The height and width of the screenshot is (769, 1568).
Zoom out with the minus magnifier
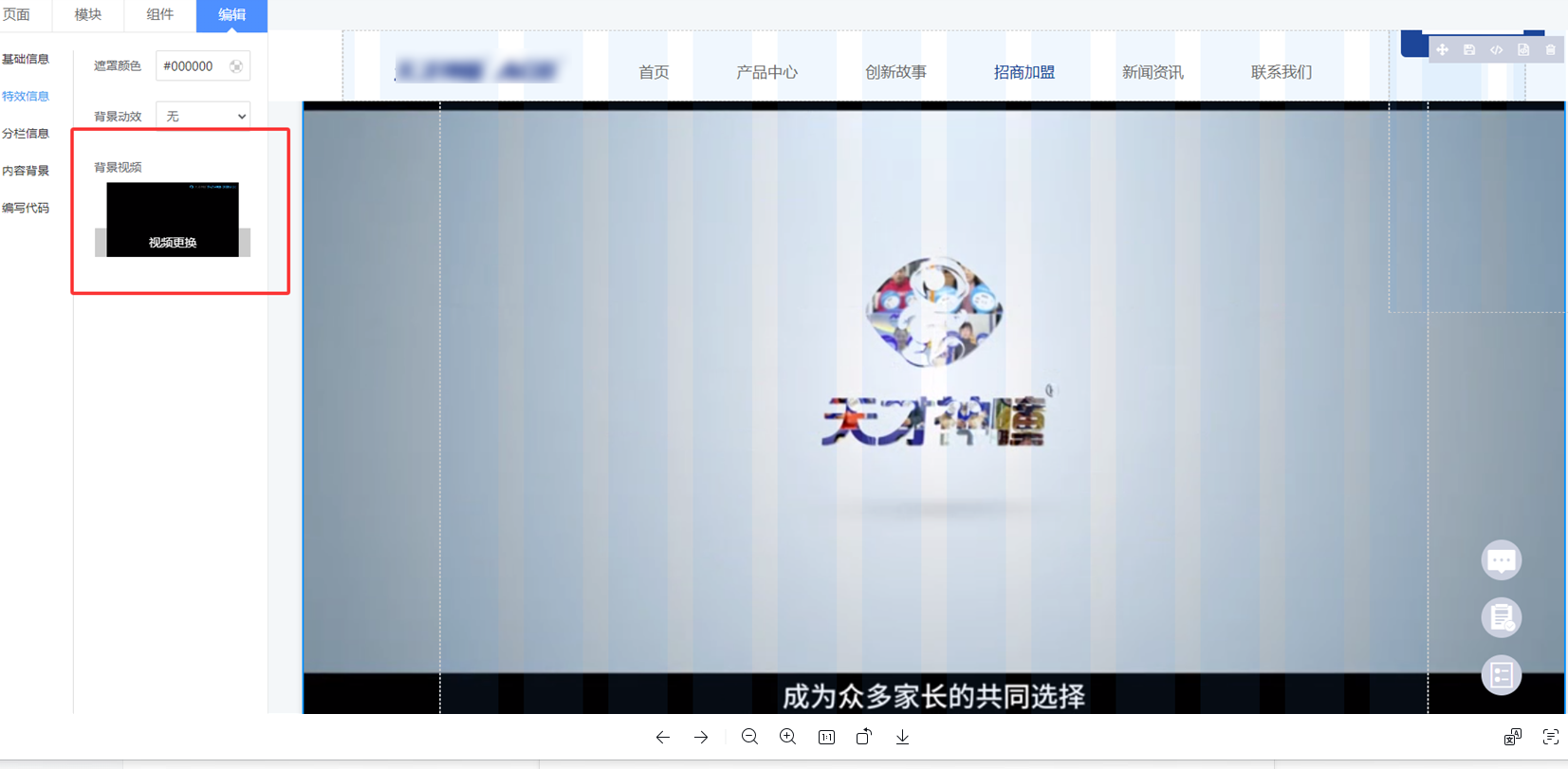tap(749, 737)
